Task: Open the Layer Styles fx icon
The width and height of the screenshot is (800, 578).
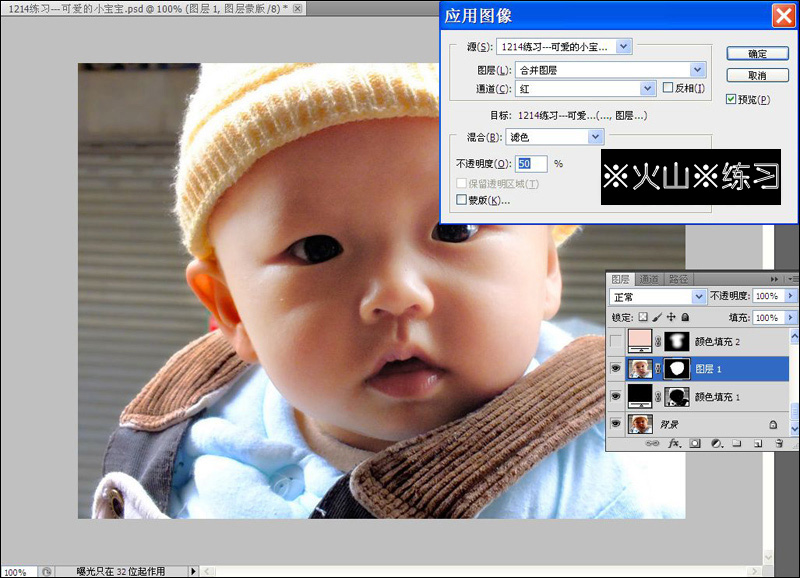Action: click(x=675, y=443)
